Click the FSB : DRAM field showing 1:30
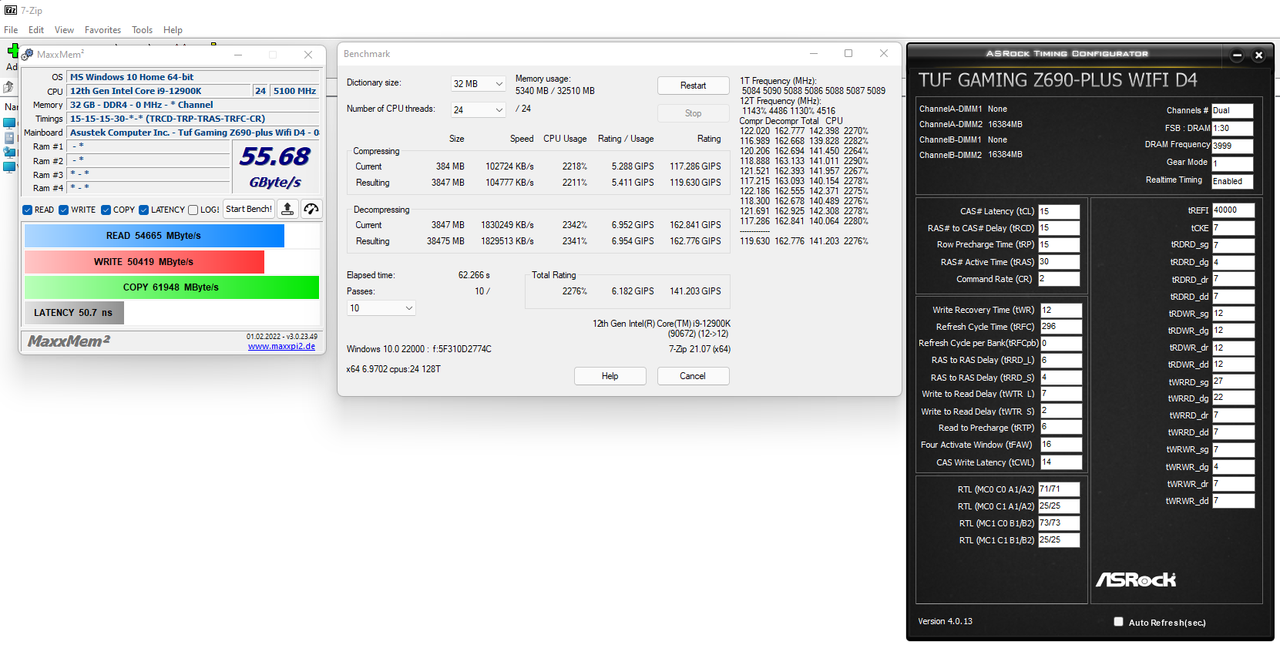This screenshot has height=645, width=1280. click(1232, 128)
